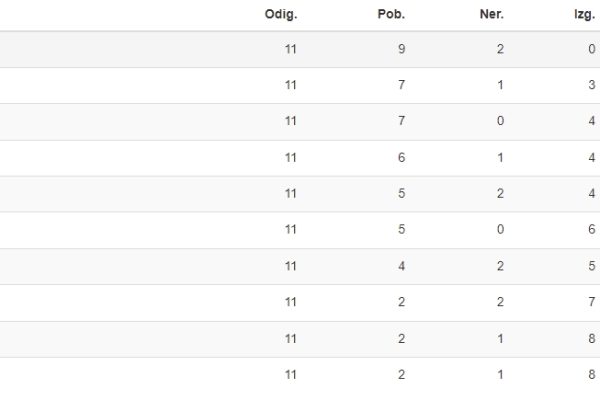
Task: Click Izg. value 8 in last row
Action: (592, 374)
